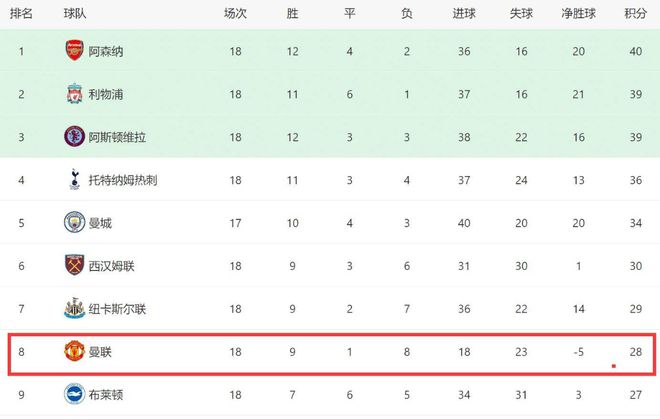
Task: Click the 场次 column header
Action: pyautogui.click(x=235, y=13)
